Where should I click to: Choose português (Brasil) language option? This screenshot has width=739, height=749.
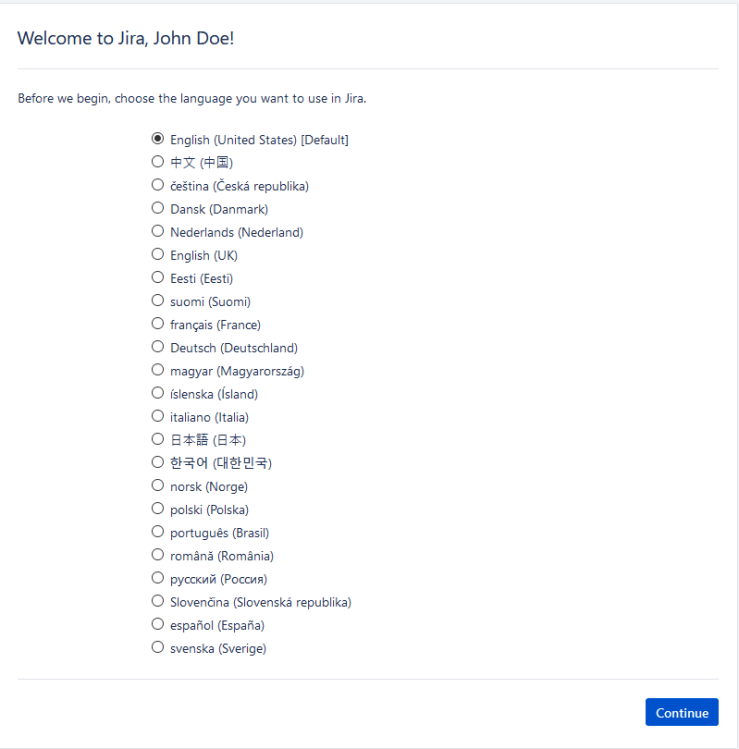click(x=157, y=532)
